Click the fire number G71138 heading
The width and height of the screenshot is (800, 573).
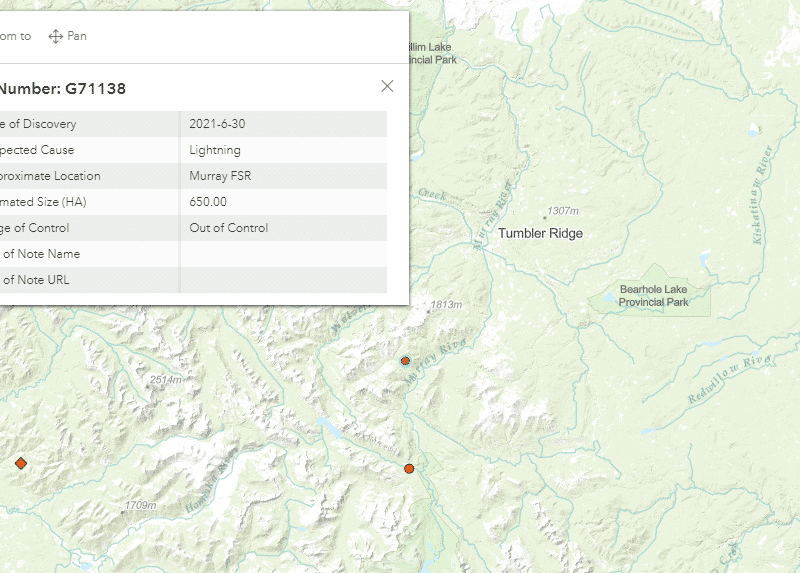(x=62, y=89)
